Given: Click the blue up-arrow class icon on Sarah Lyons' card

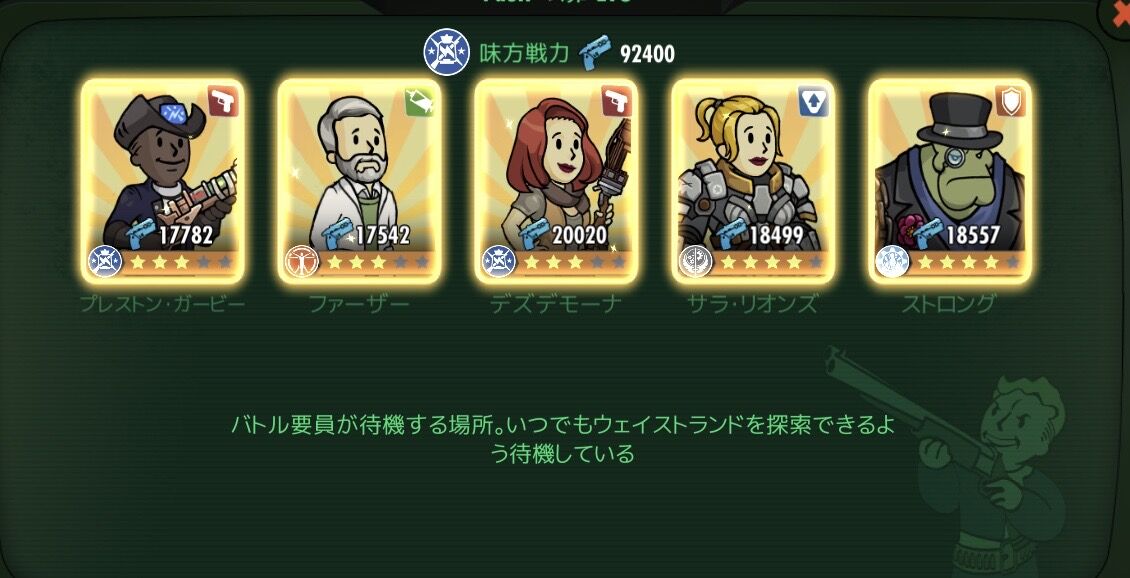Looking at the screenshot, I should click(813, 102).
